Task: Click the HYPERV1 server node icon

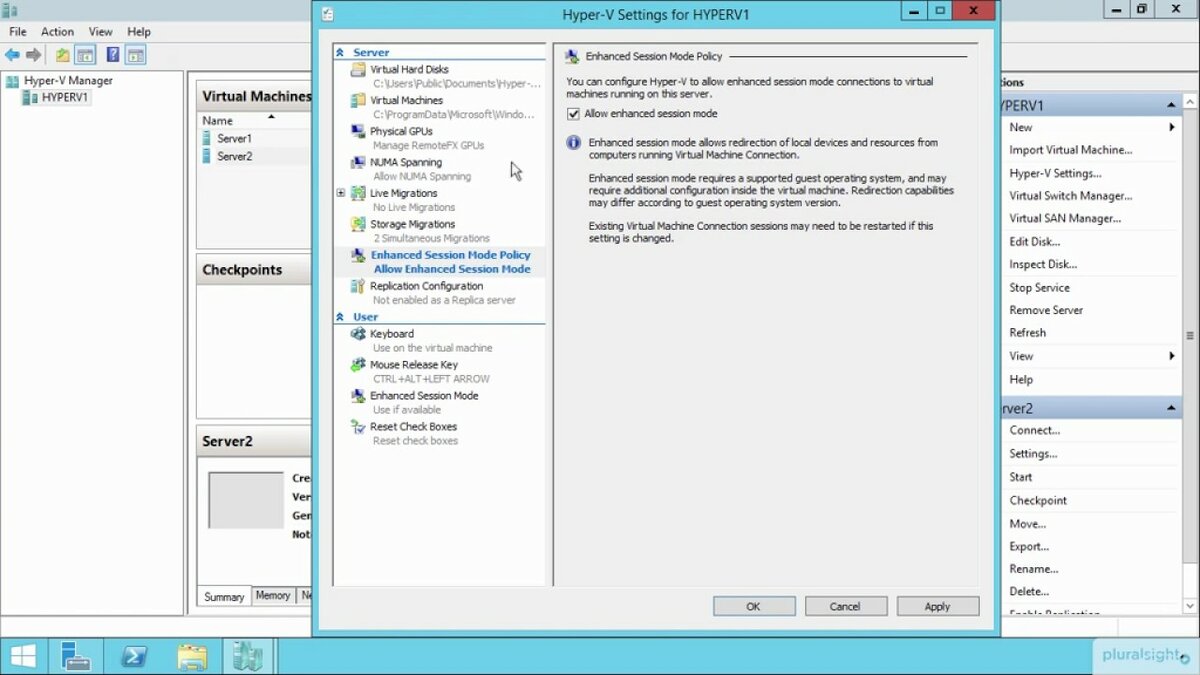Action: (x=30, y=98)
